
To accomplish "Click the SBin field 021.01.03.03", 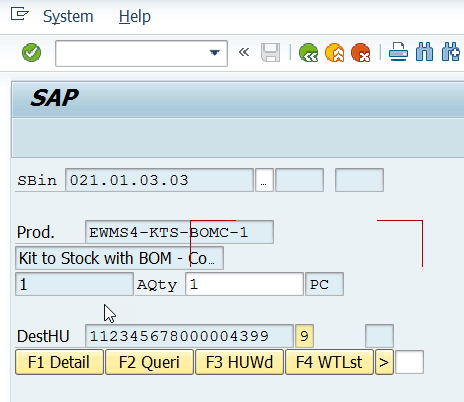I will point(159,180).
